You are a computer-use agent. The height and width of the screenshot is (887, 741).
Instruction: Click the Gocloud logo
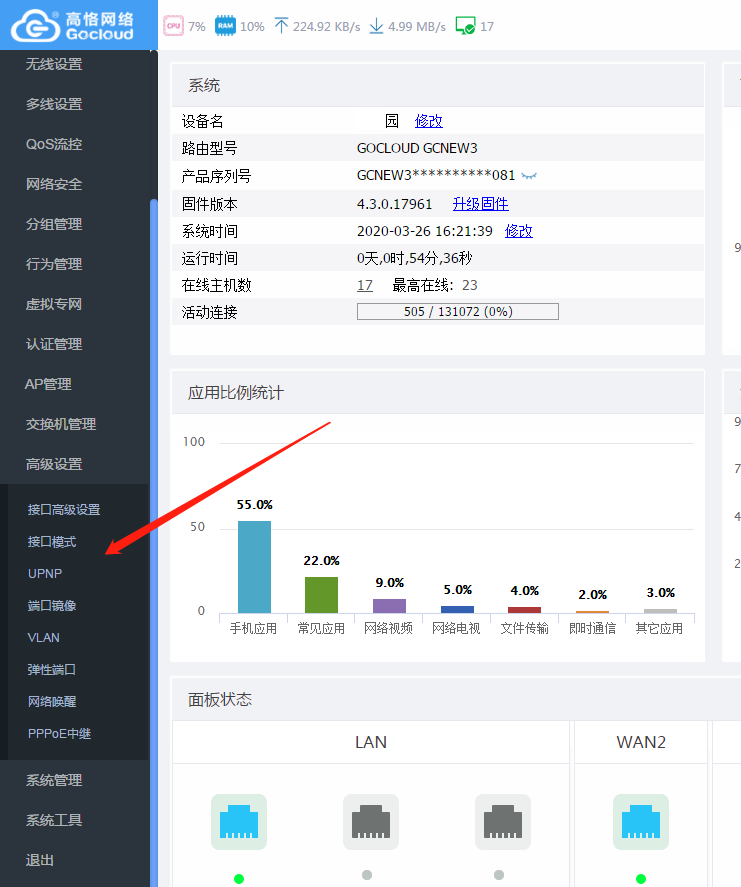(72, 25)
